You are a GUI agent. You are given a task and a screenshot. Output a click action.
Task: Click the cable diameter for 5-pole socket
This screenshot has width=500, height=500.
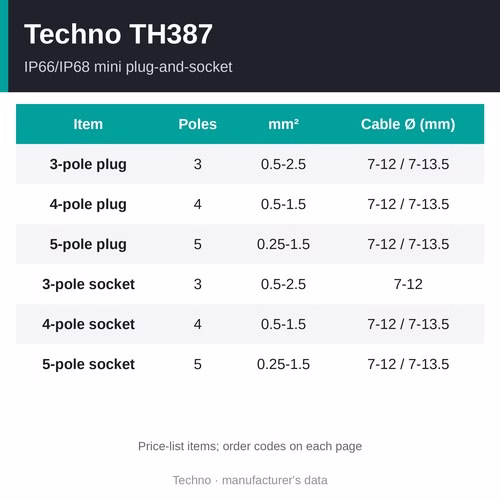pos(408,364)
